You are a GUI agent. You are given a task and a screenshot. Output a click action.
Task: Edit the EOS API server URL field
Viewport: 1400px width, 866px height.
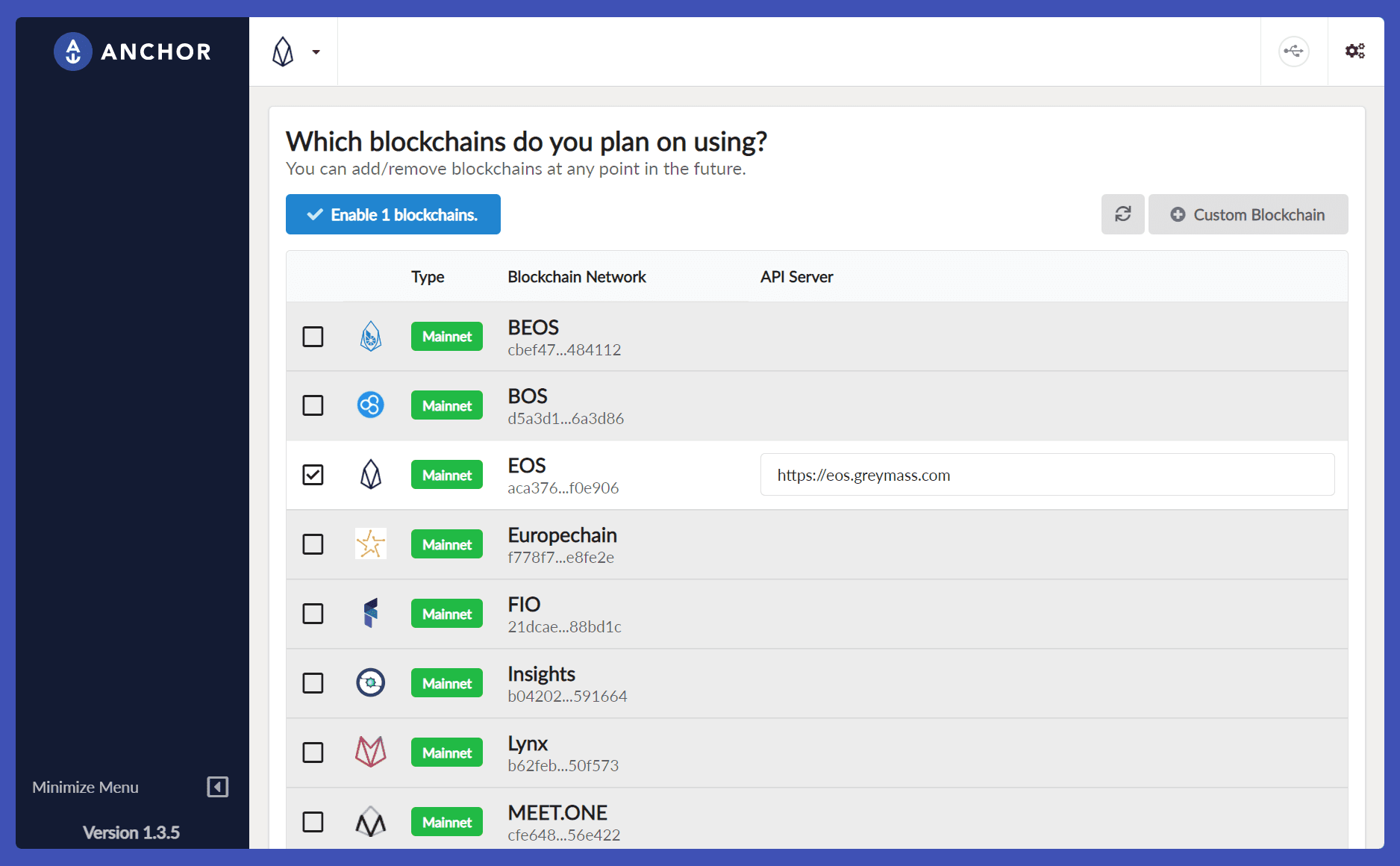click(1047, 475)
